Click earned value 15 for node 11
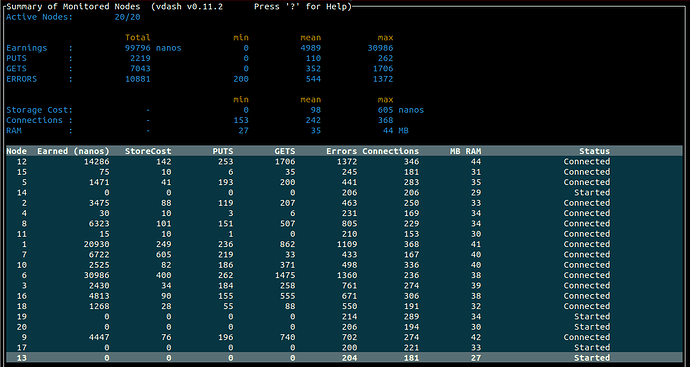This screenshot has width=690, height=367. pos(104,234)
